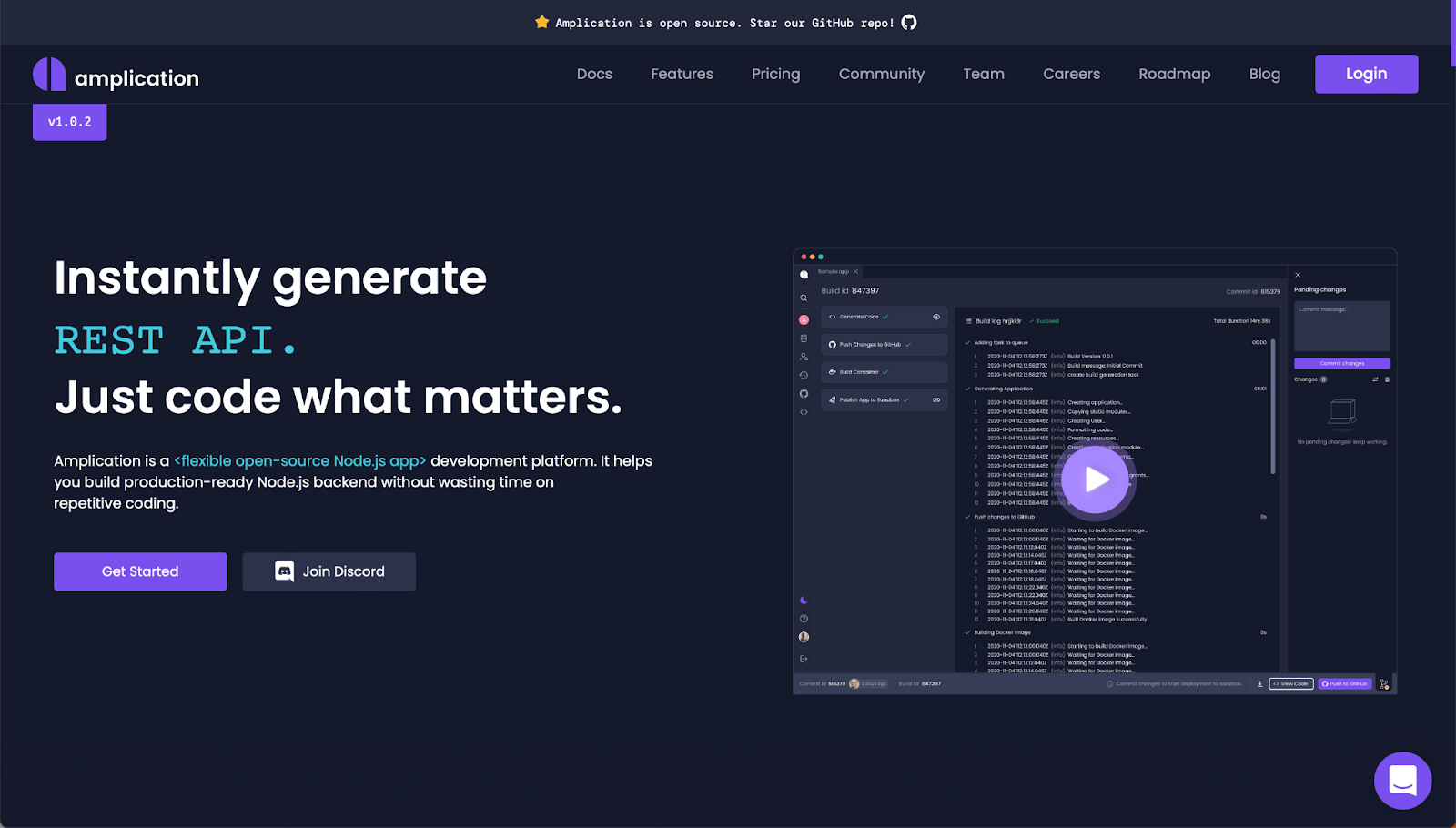Screen dimensions: 1456x828
Task: Click the download icon beside View Code
Action: tap(1259, 684)
